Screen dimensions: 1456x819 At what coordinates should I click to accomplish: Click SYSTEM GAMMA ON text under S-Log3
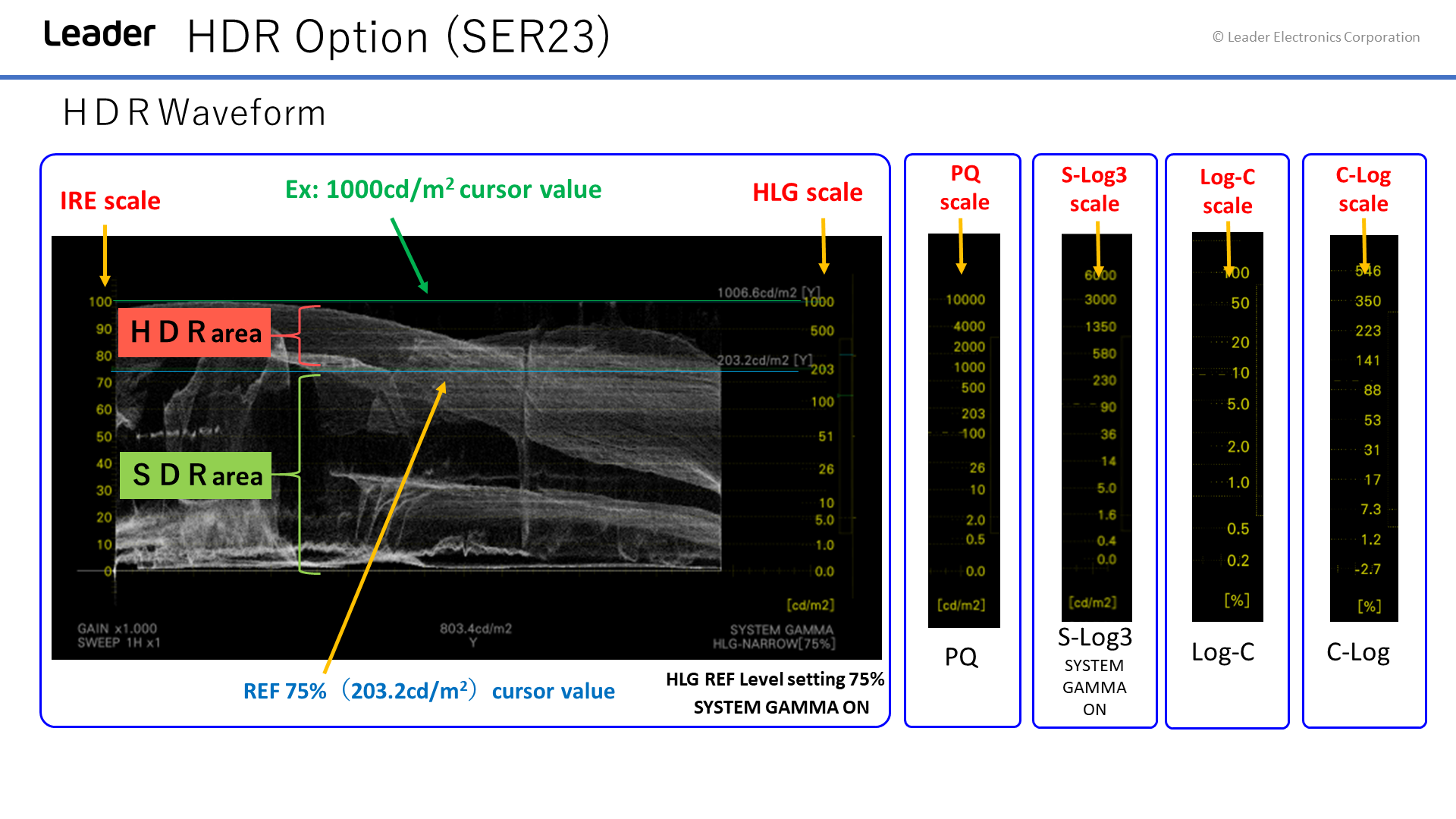(x=1094, y=687)
